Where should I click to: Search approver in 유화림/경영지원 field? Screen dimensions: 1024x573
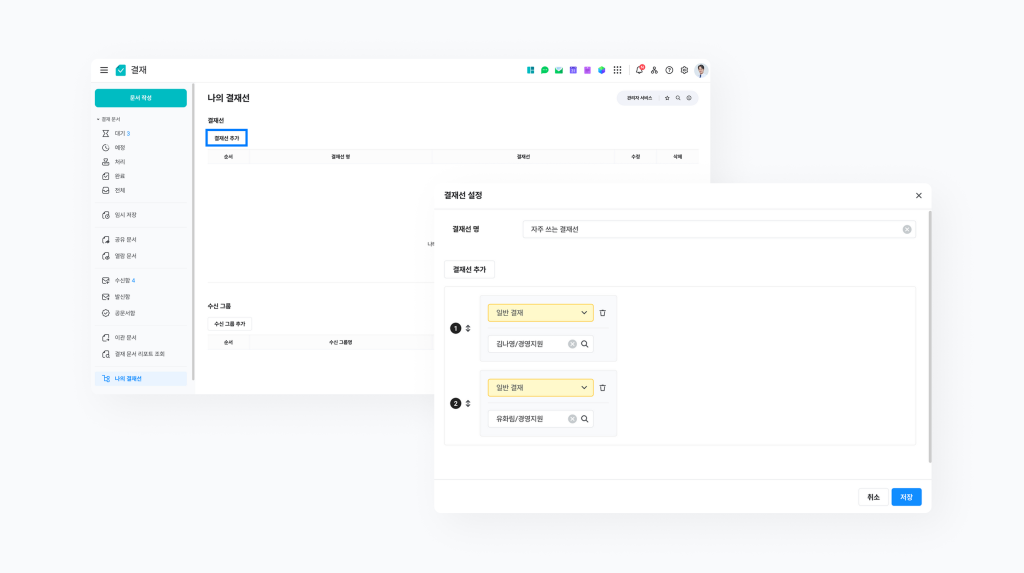[x=585, y=419]
